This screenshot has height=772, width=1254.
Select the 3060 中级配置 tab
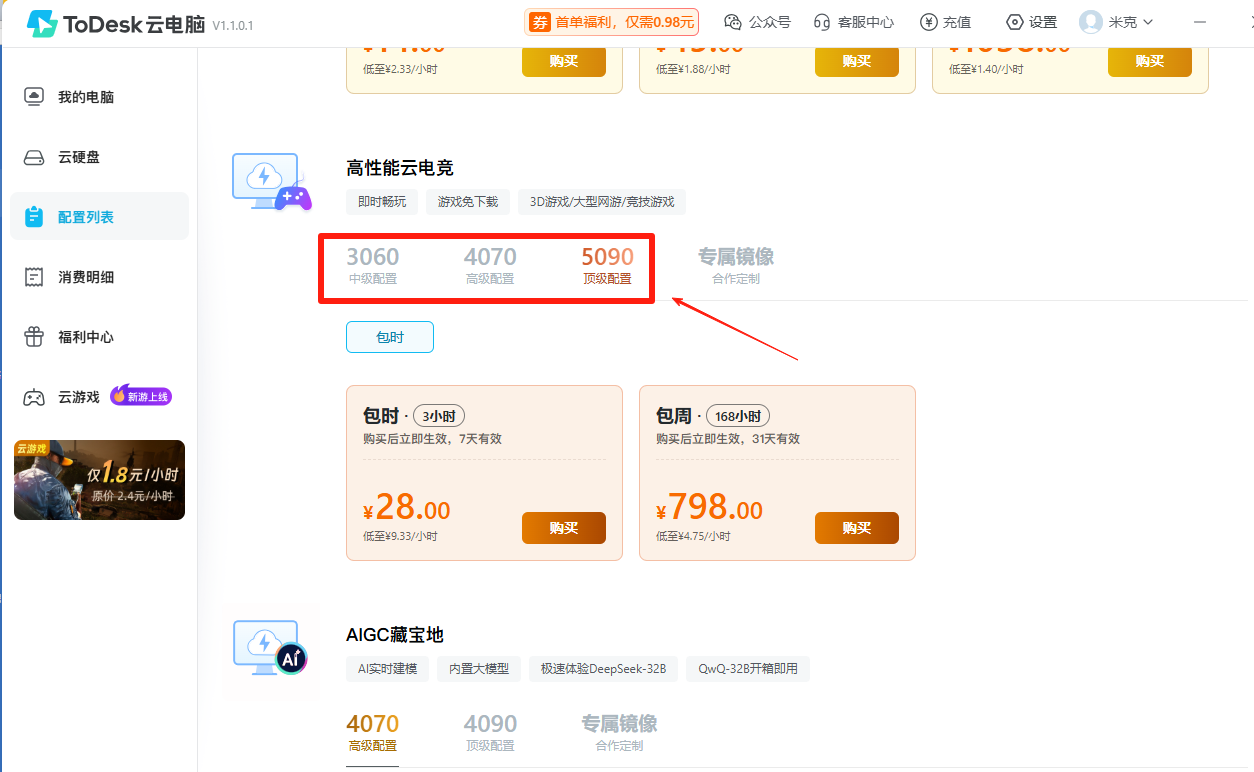coord(373,265)
